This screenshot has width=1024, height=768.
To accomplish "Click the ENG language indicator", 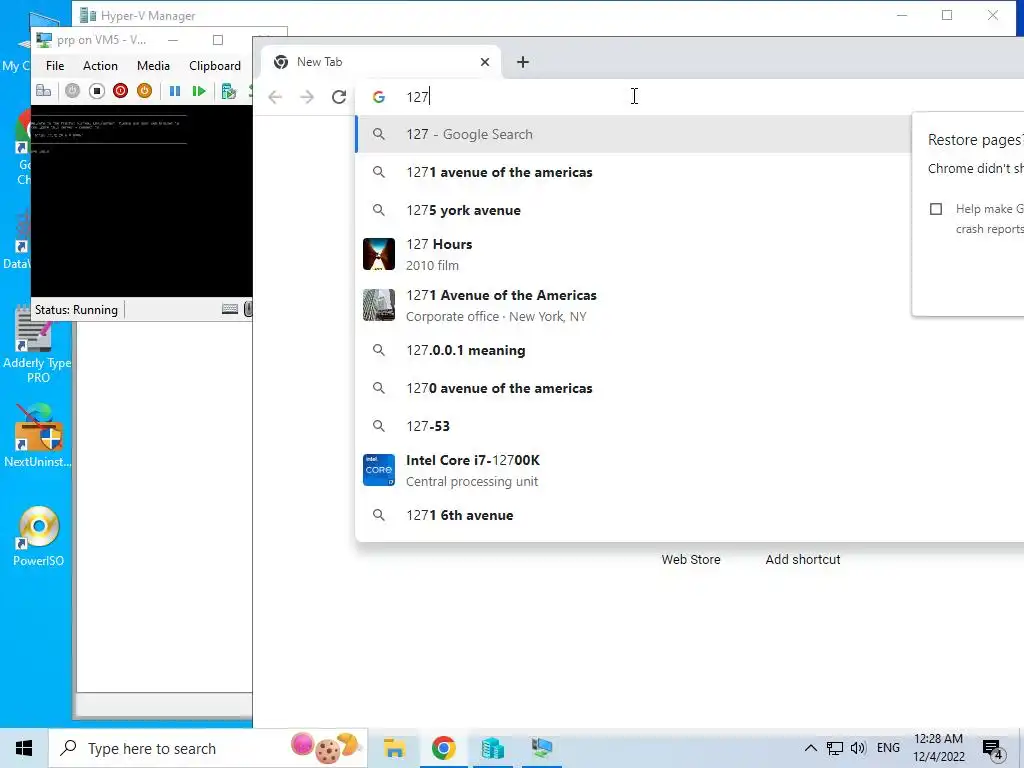I will [888, 748].
